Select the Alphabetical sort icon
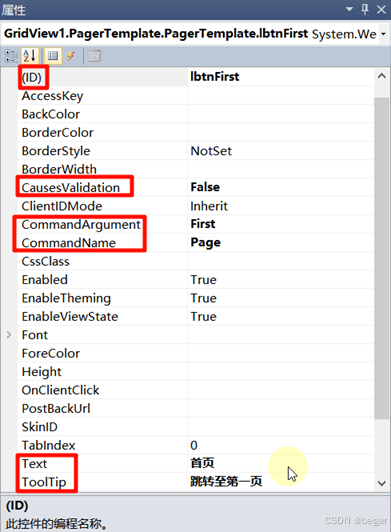 pyautogui.click(x=30, y=56)
